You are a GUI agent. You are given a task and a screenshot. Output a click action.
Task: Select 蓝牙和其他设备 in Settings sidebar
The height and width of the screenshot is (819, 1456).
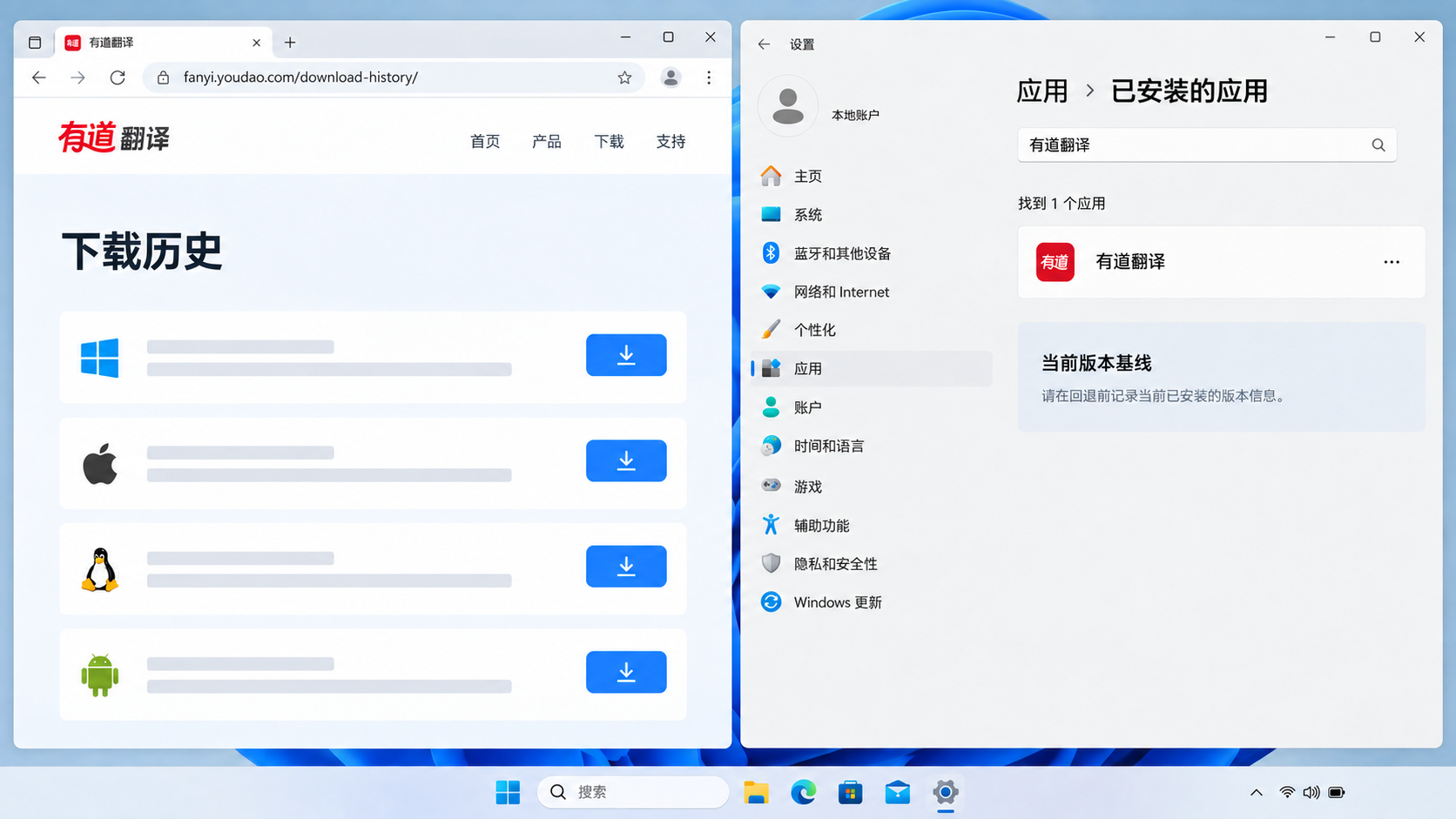tap(871, 253)
